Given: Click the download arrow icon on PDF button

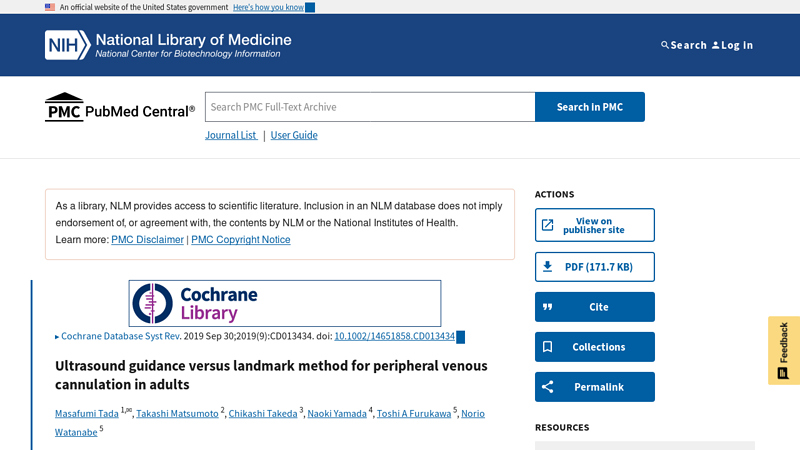Looking at the screenshot, I should click(547, 266).
